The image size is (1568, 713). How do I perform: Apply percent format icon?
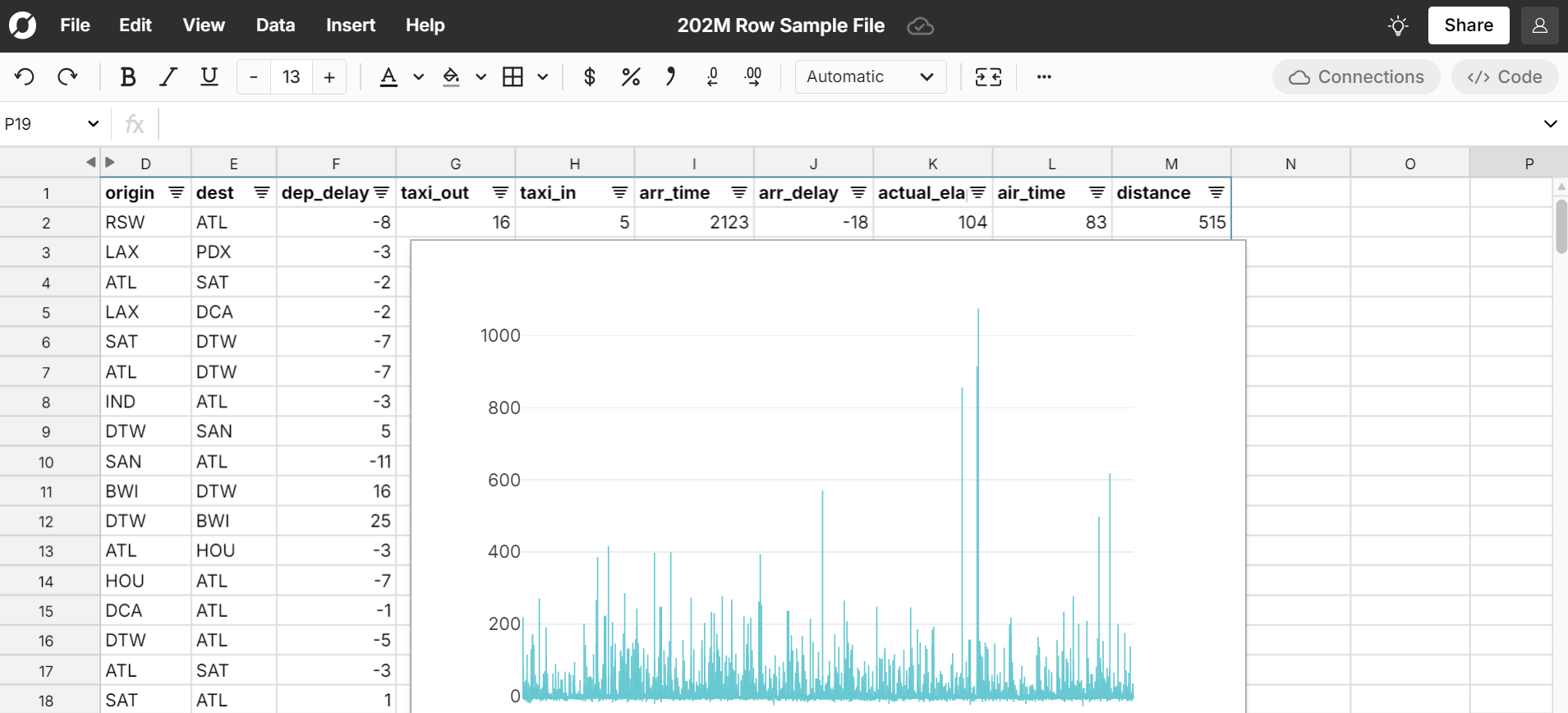click(630, 77)
